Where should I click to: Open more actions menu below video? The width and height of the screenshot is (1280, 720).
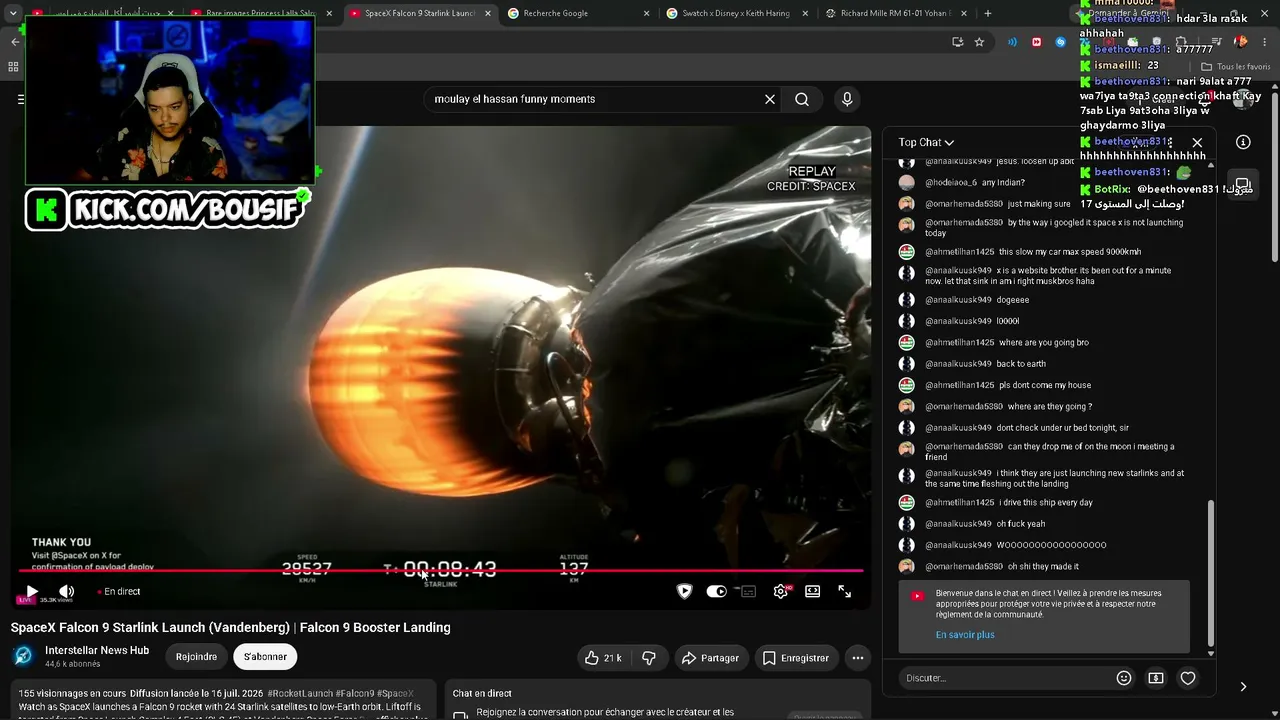point(858,658)
